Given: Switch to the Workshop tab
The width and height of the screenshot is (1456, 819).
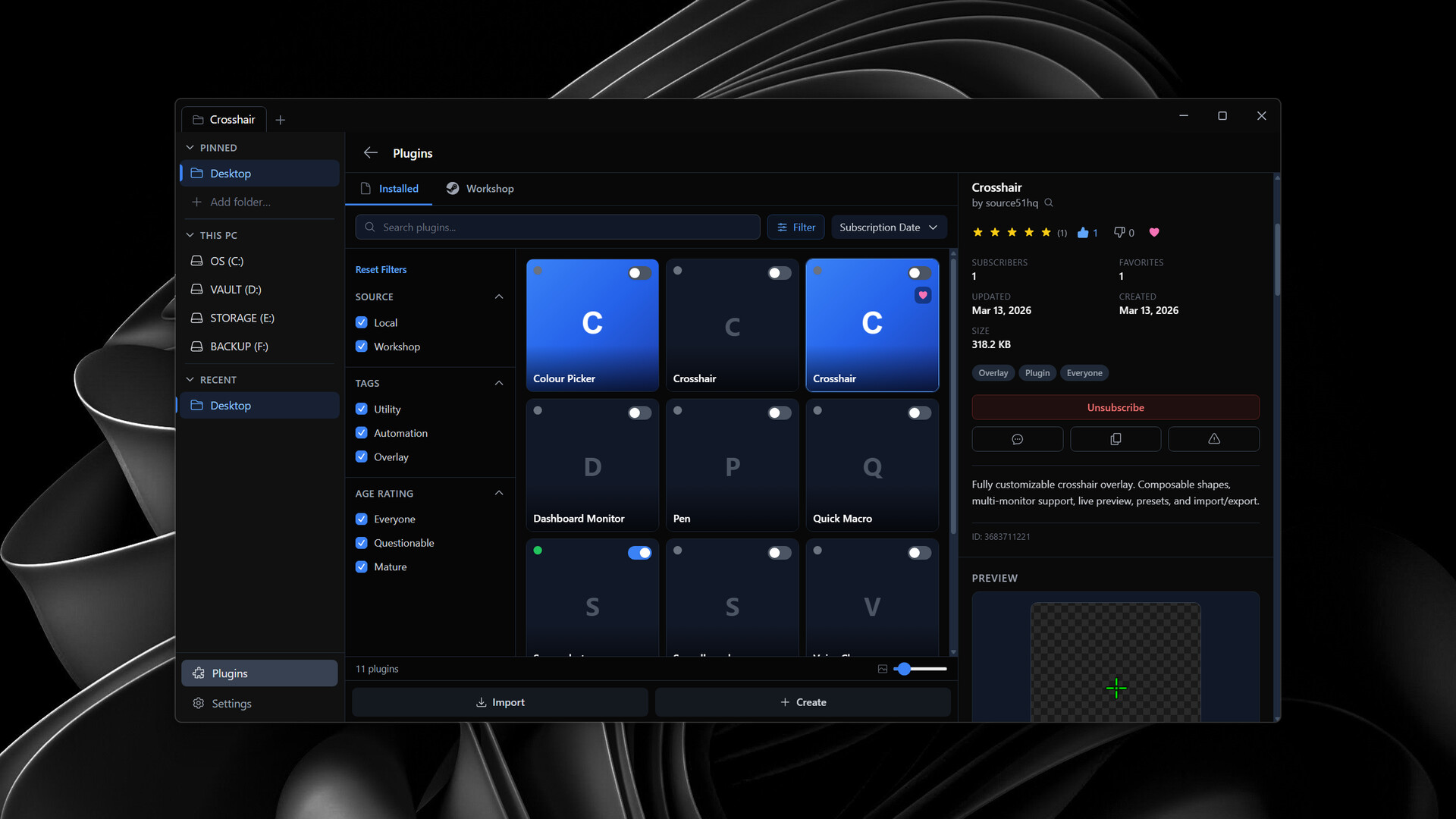Looking at the screenshot, I should coord(479,189).
